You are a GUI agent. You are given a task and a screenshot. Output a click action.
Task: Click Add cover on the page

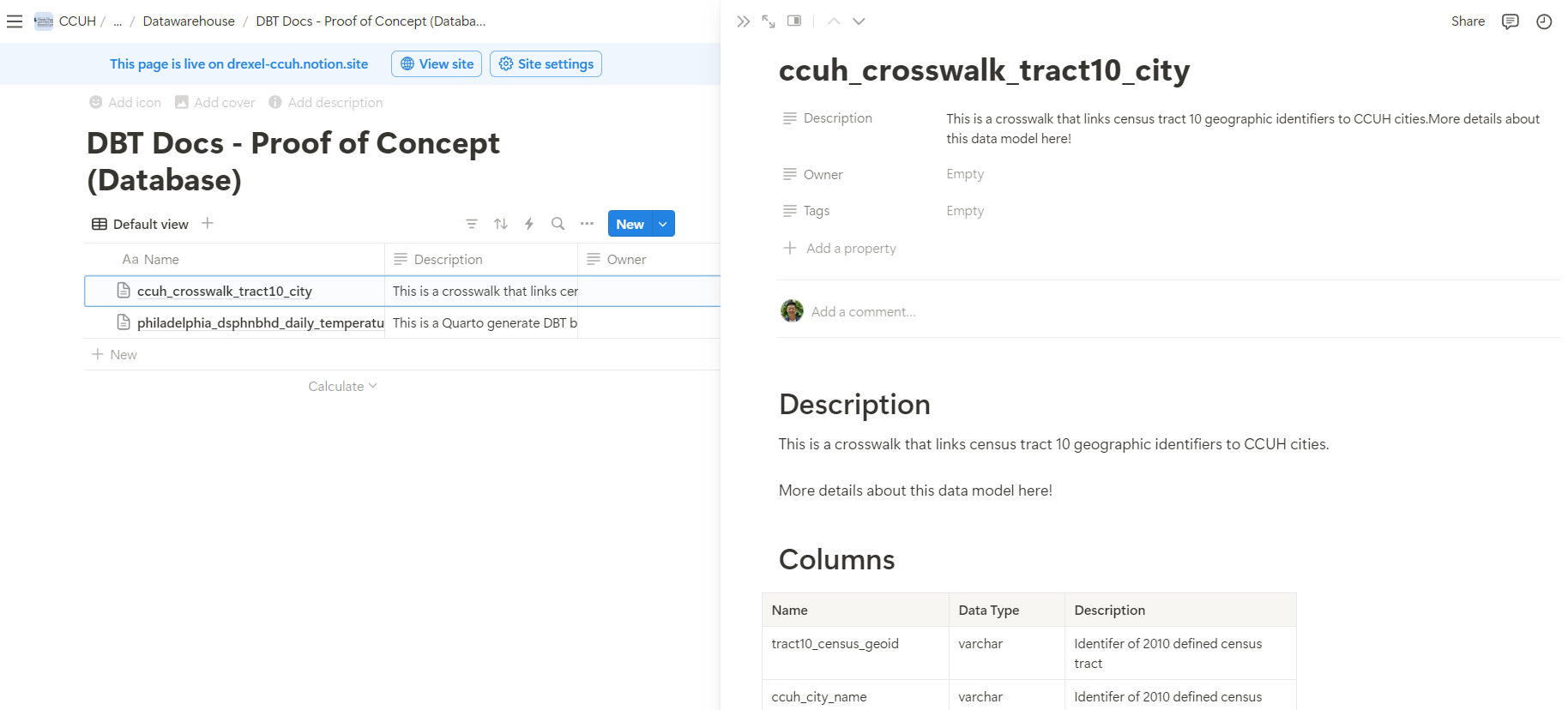(215, 102)
